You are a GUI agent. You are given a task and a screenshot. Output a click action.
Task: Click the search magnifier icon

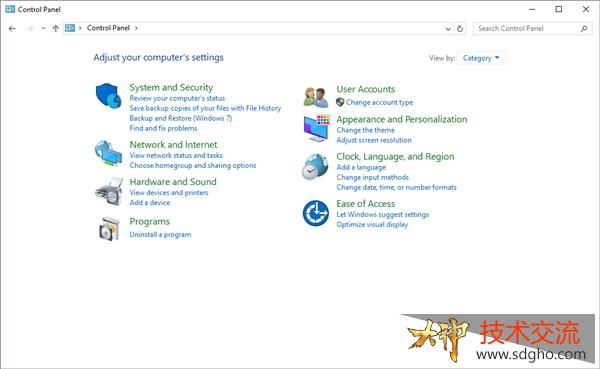584,28
